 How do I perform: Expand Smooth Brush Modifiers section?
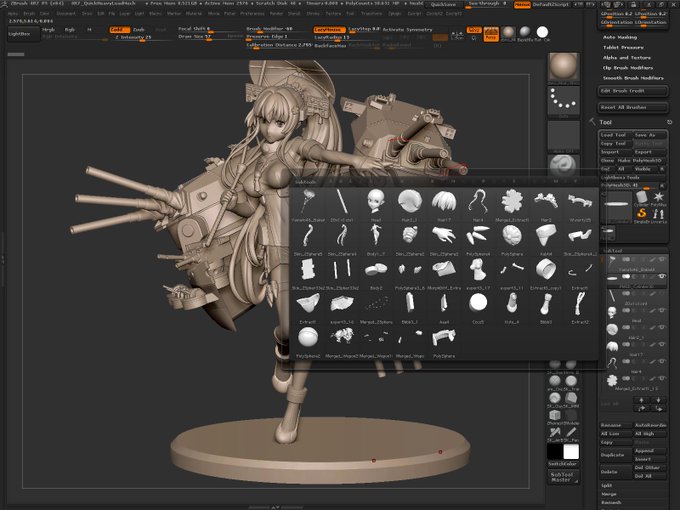[633, 78]
